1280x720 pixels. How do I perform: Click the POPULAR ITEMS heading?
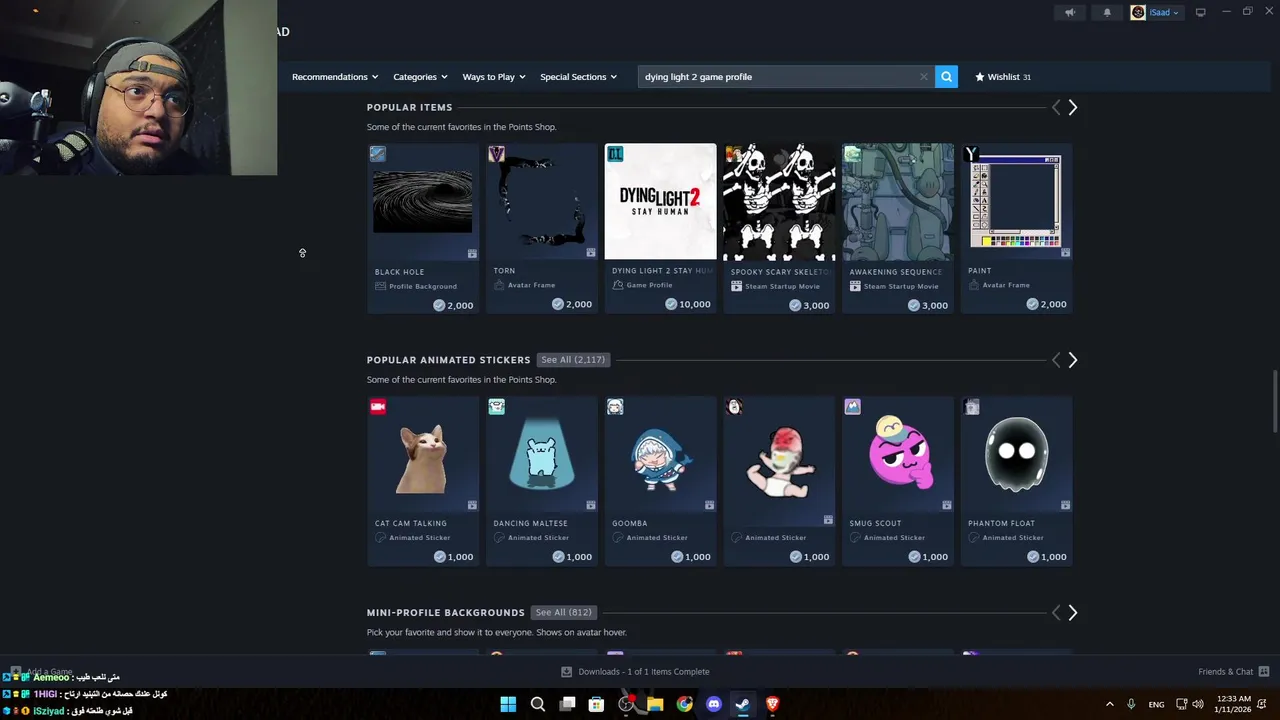pos(409,107)
